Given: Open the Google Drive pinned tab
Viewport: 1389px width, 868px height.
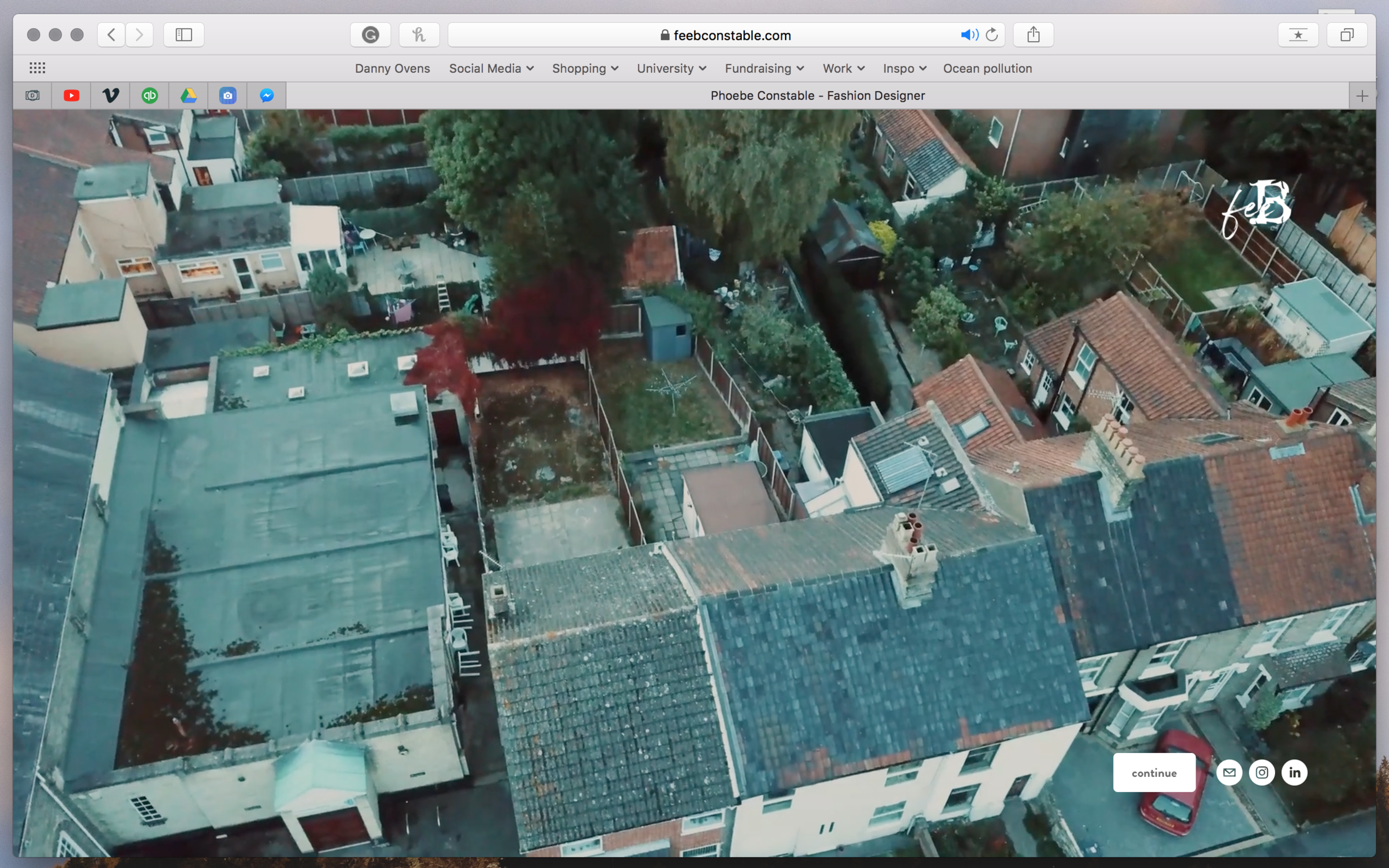Looking at the screenshot, I should 189,96.
